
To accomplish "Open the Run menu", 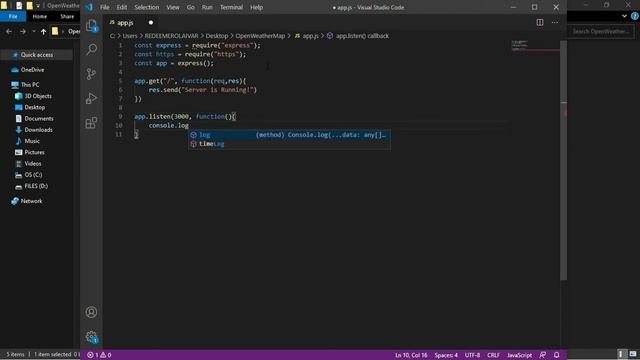I will [207, 7].
